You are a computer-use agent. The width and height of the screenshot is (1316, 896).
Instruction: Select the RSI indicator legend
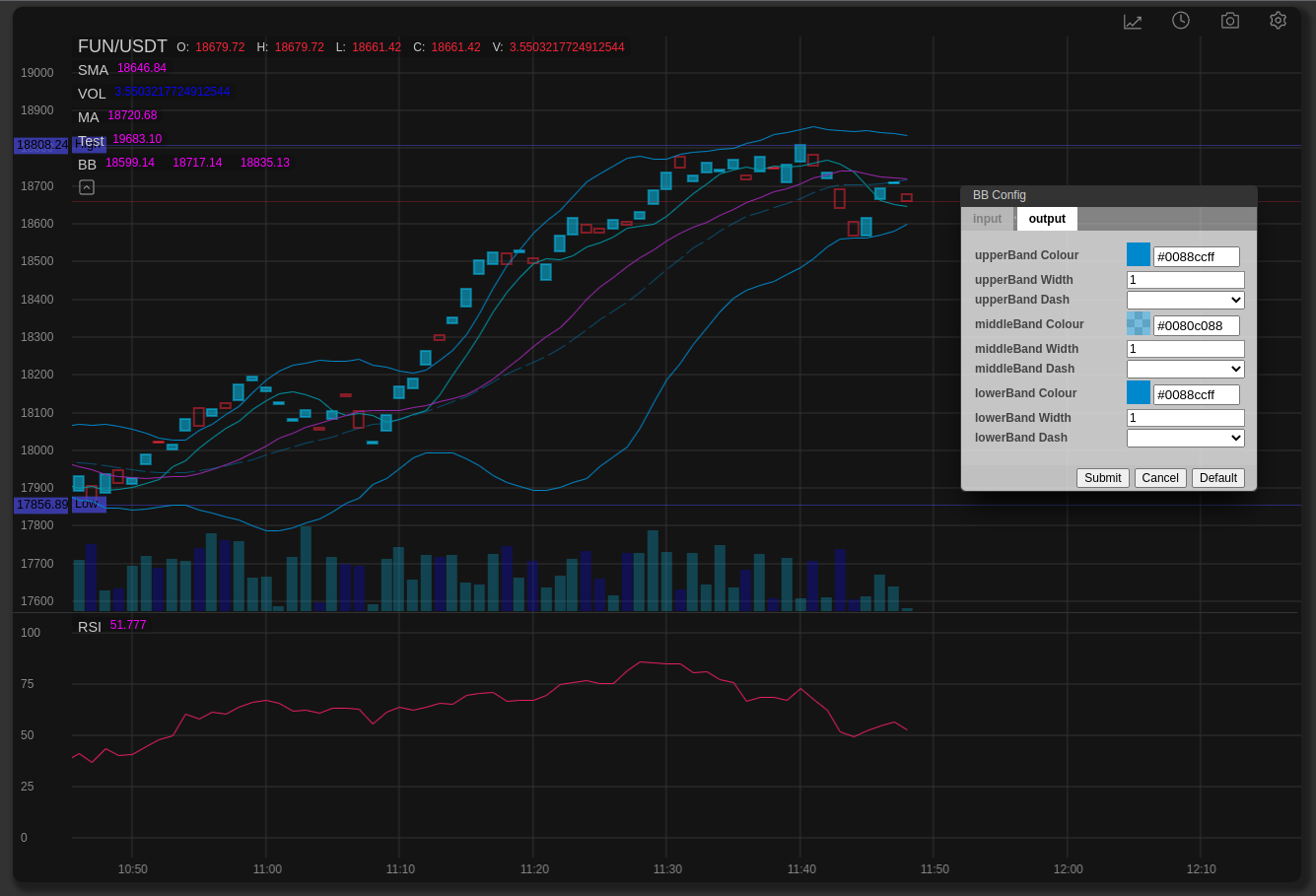click(90, 627)
